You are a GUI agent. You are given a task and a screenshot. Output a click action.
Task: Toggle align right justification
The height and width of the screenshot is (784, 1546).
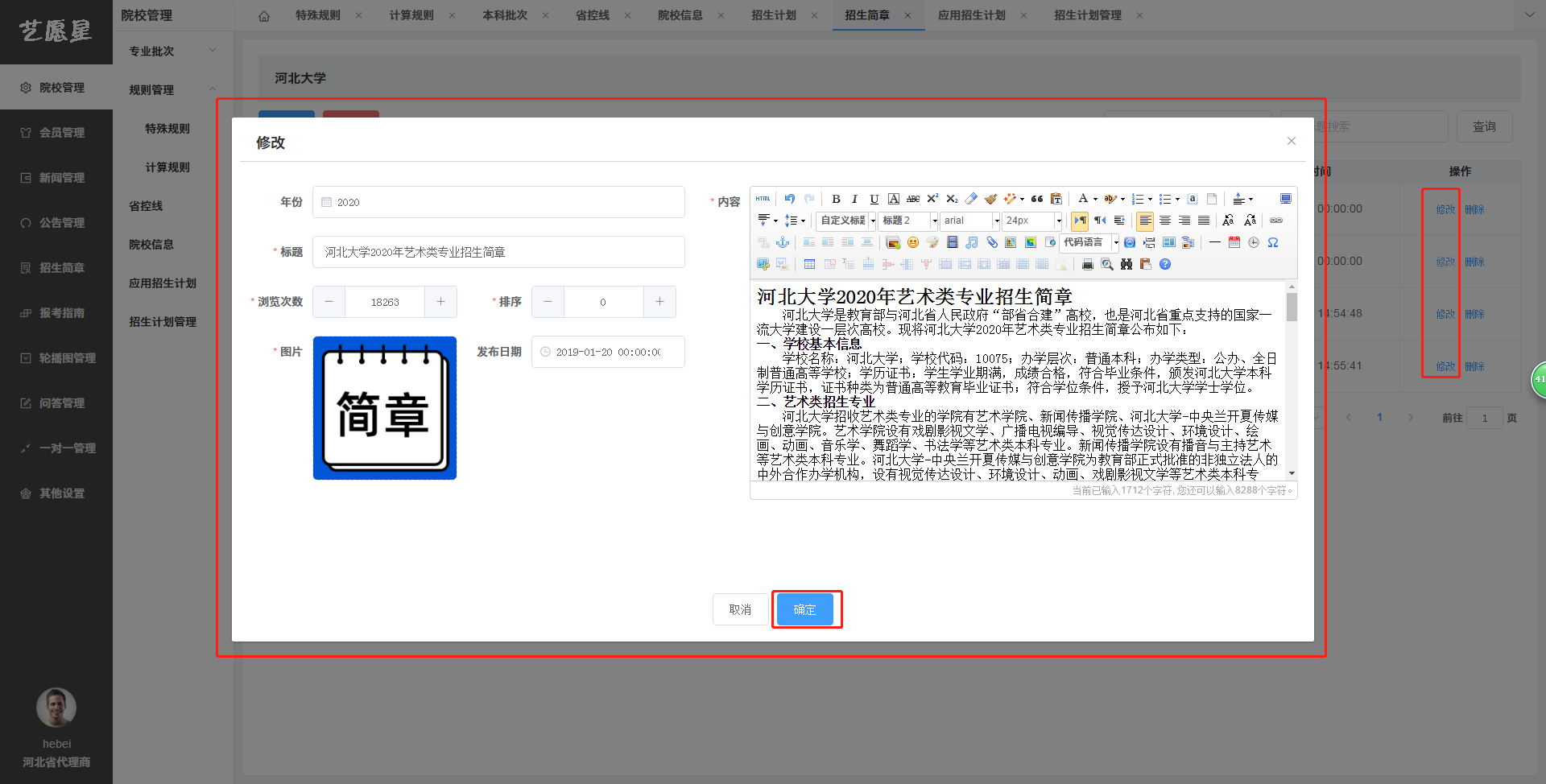[x=1184, y=221]
